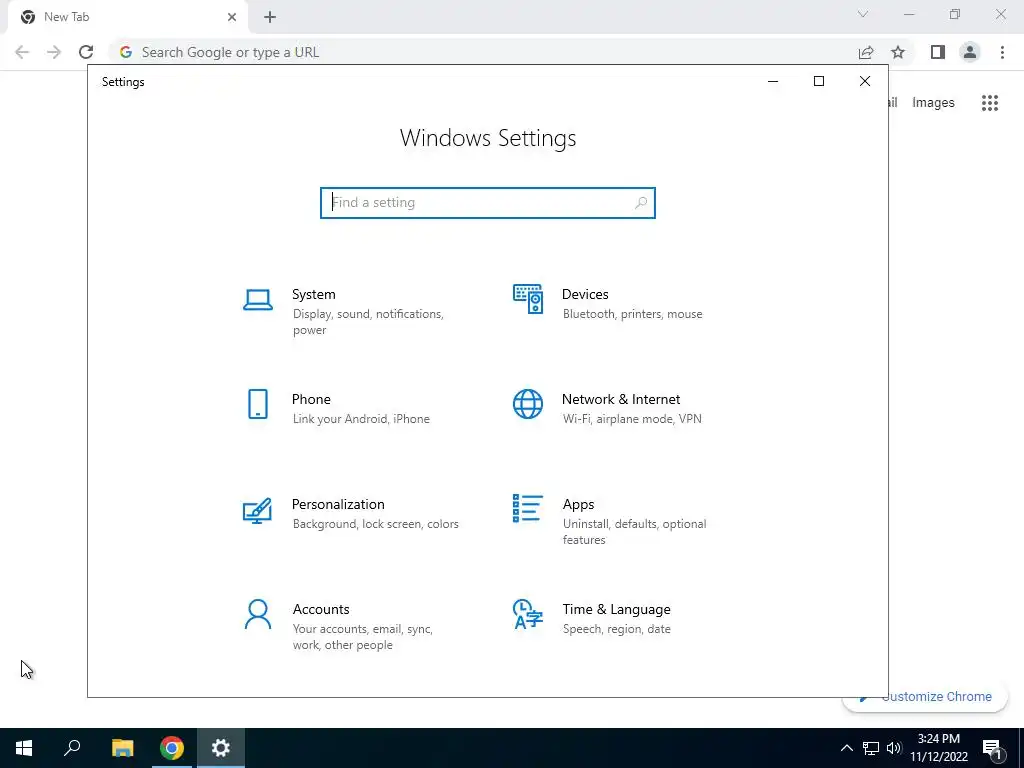Open the Devices keyboard and speaker icon
Viewport: 1024px width, 768px height.
point(528,299)
